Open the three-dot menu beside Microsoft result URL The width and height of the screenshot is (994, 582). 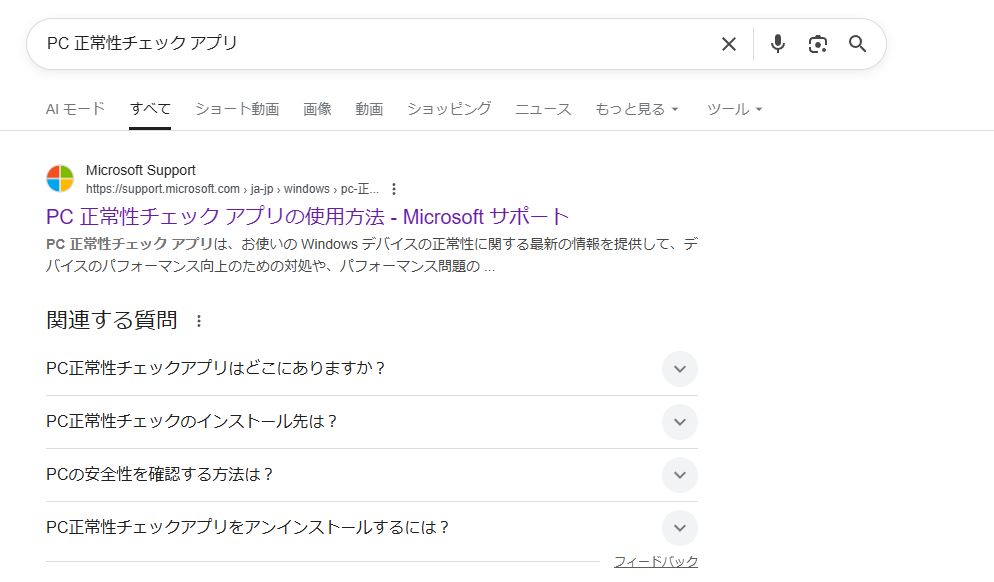[x=394, y=189]
